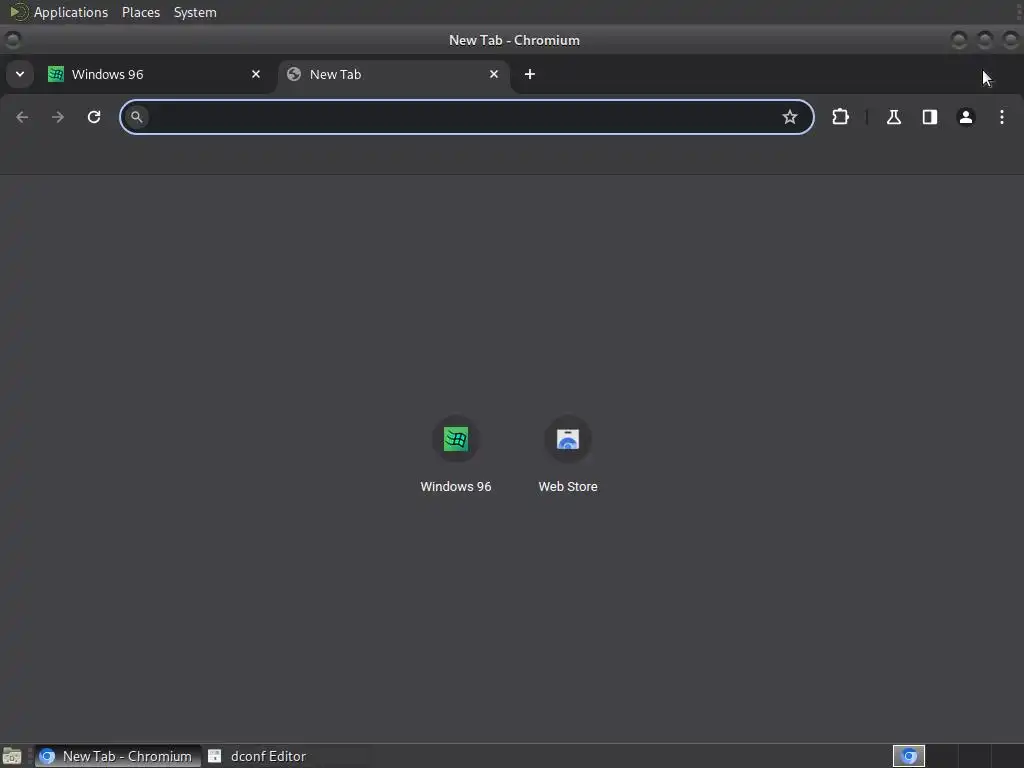Close the New Tab tab
This screenshot has height=768, width=1024.
point(494,74)
